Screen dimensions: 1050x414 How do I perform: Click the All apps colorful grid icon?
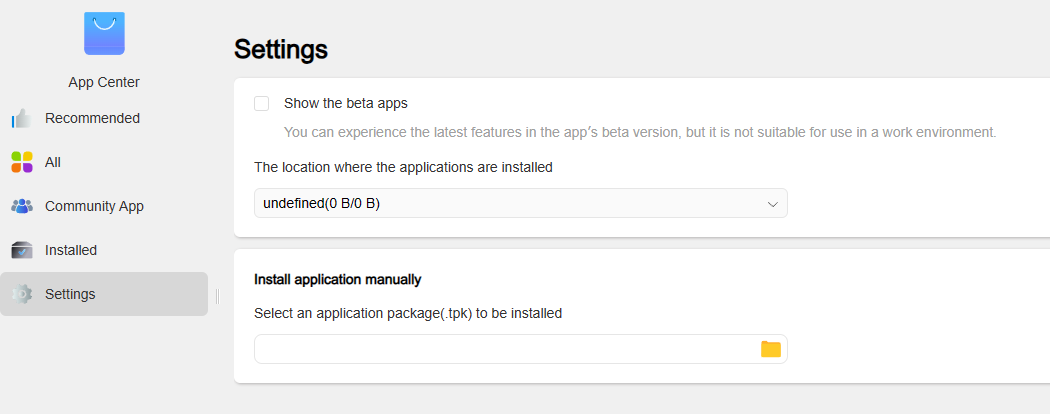click(21, 162)
